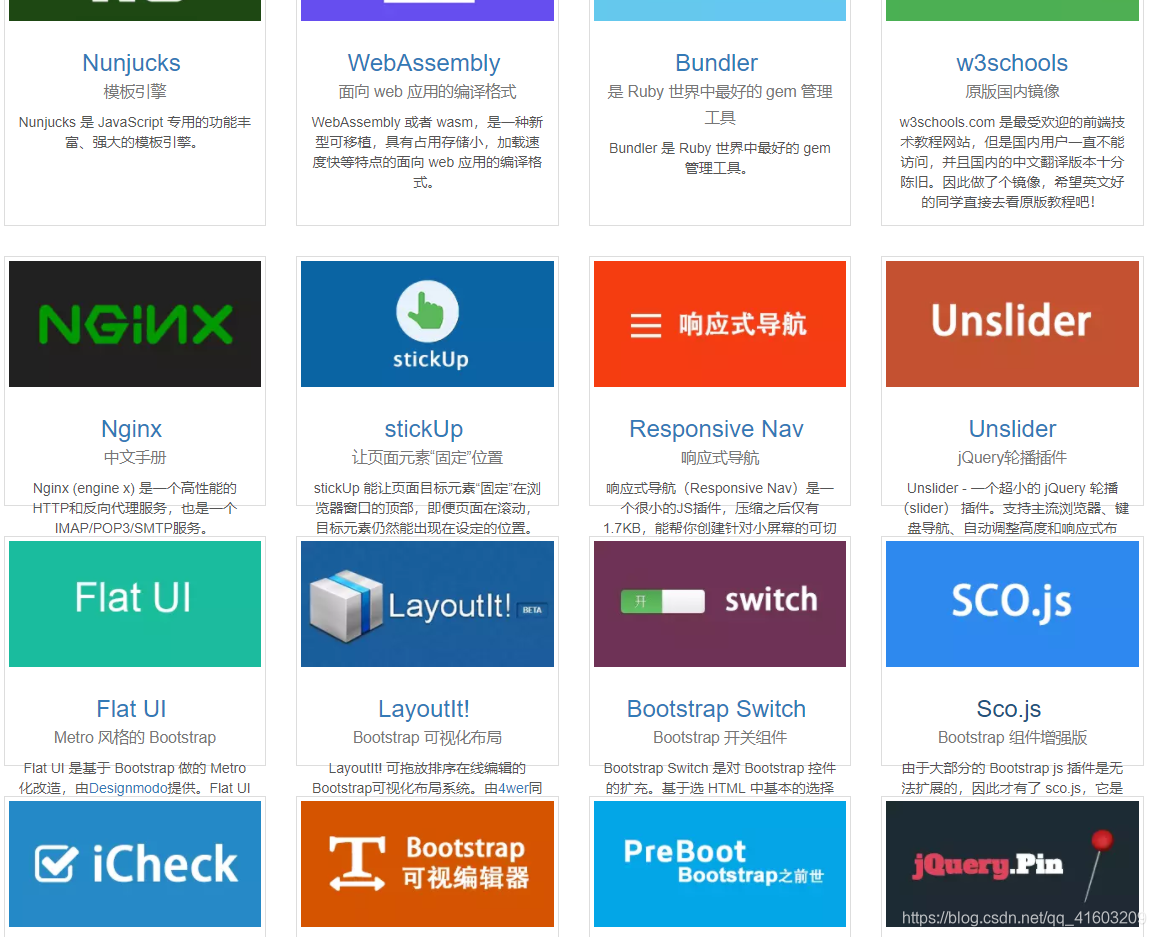
Task: Click the Bundler gem 管理工具 subtitle
Action: point(720,104)
